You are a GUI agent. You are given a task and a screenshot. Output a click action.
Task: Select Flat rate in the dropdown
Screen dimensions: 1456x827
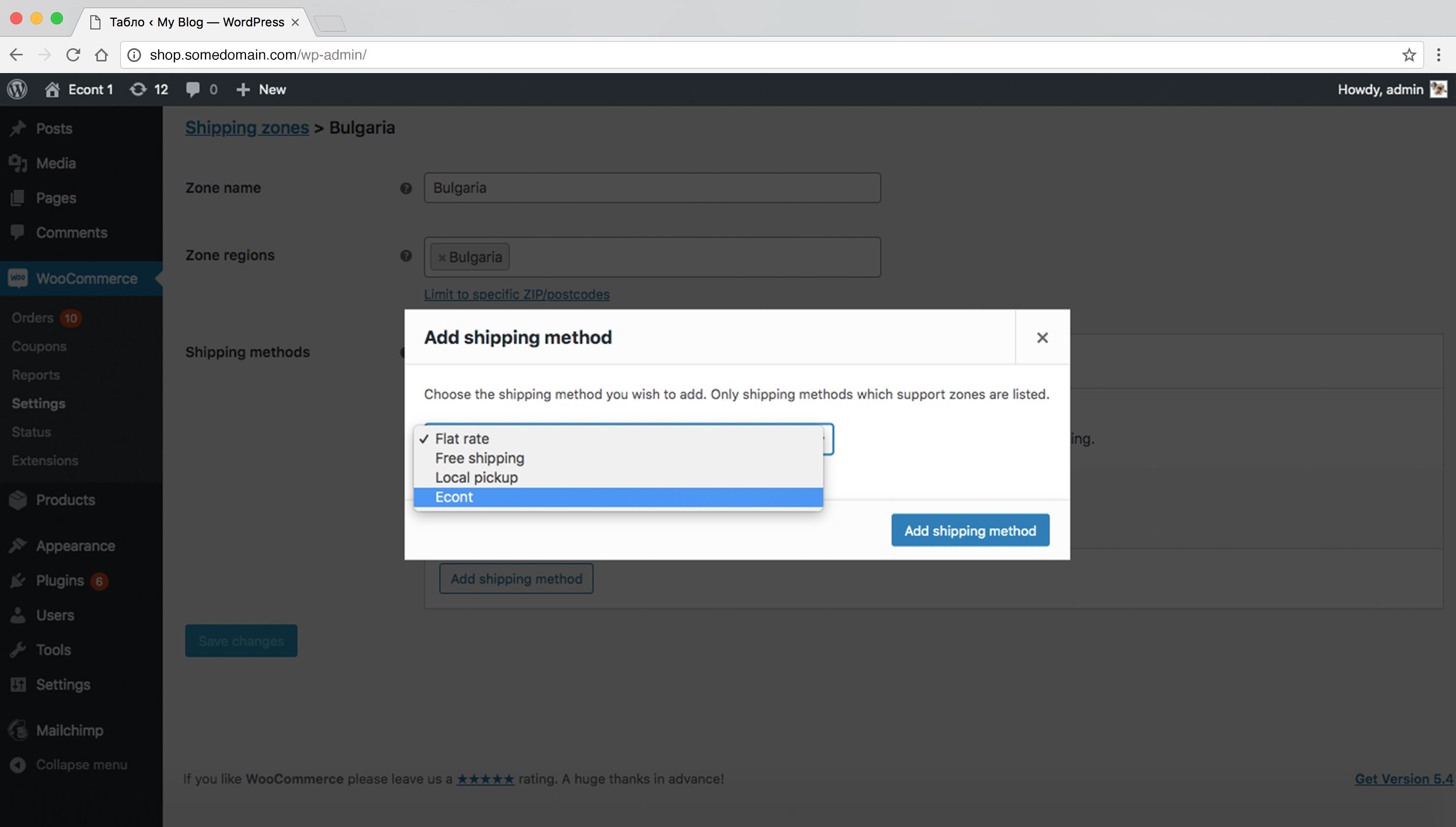point(618,439)
